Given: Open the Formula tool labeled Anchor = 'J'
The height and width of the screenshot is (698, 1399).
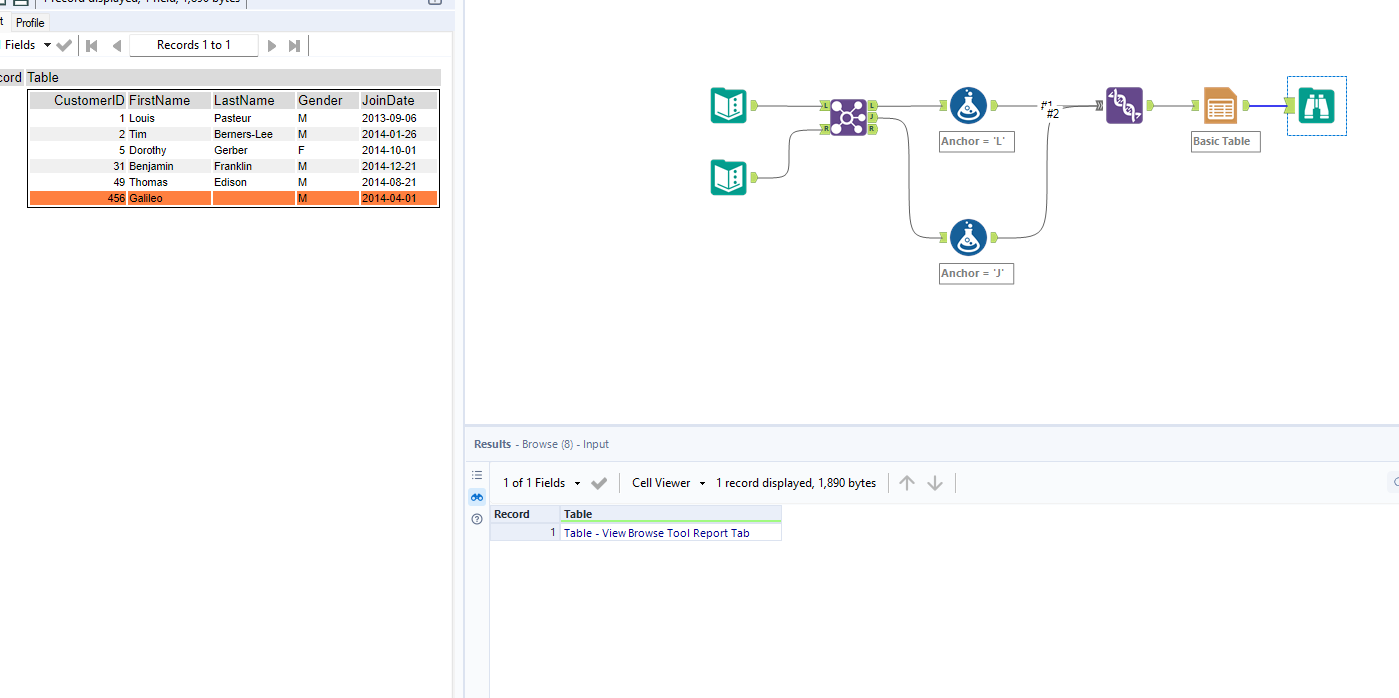Looking at the screenshot, I should click(968, 236).
